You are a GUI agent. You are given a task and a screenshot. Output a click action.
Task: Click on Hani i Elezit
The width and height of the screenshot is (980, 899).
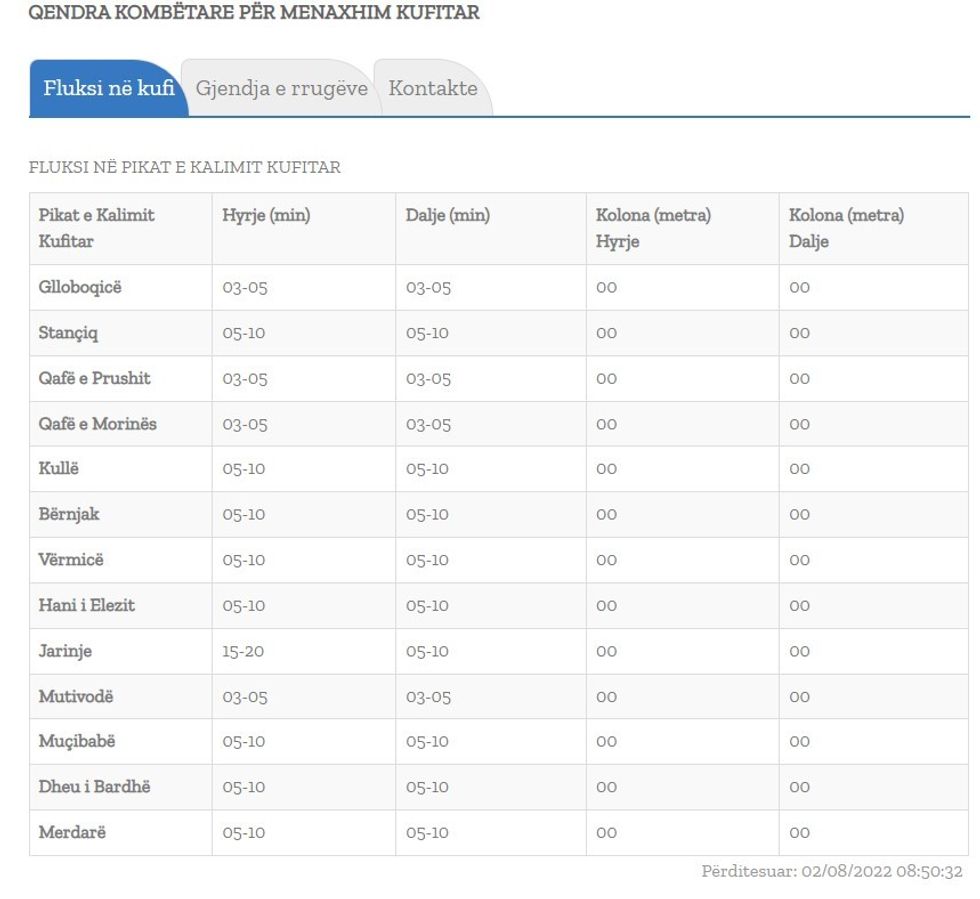[x=86, y=605]
